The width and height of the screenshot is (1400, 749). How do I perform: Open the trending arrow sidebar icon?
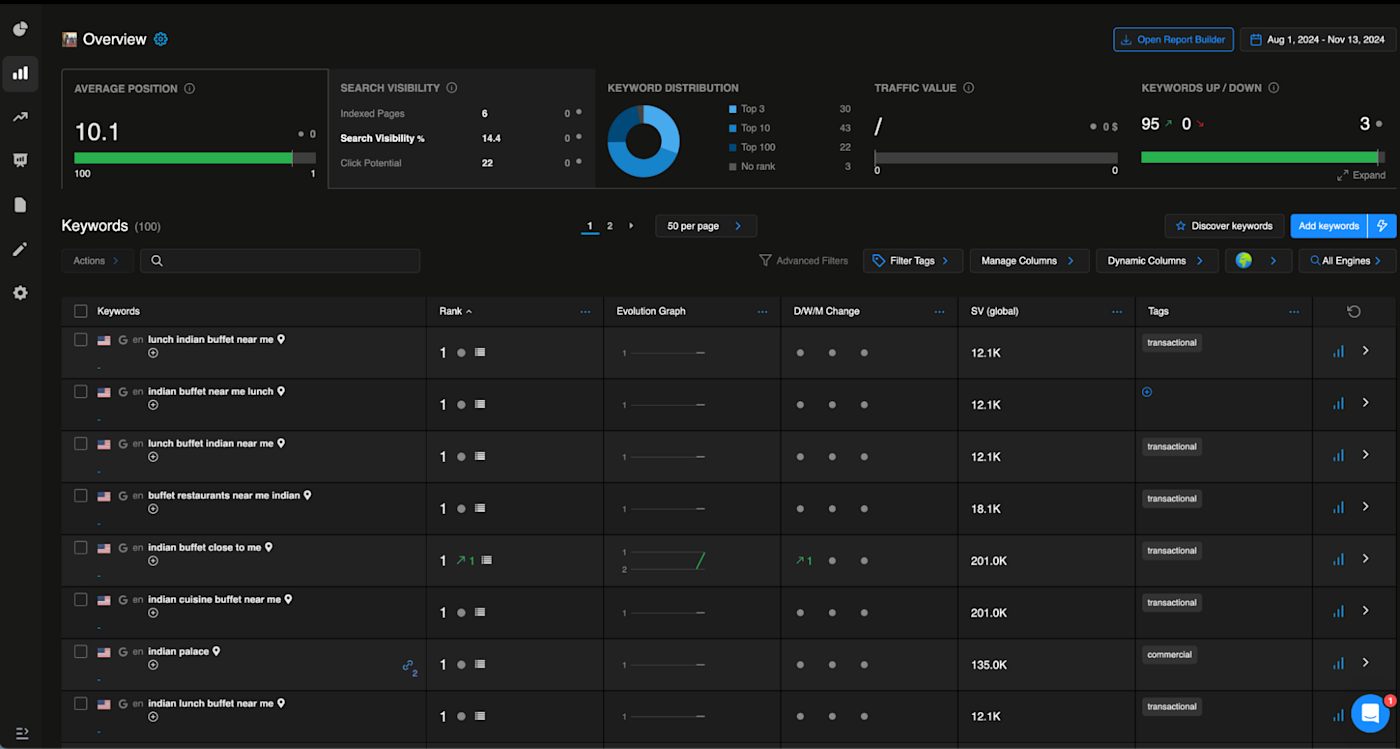pyautogui.click(x=20, y=117)
